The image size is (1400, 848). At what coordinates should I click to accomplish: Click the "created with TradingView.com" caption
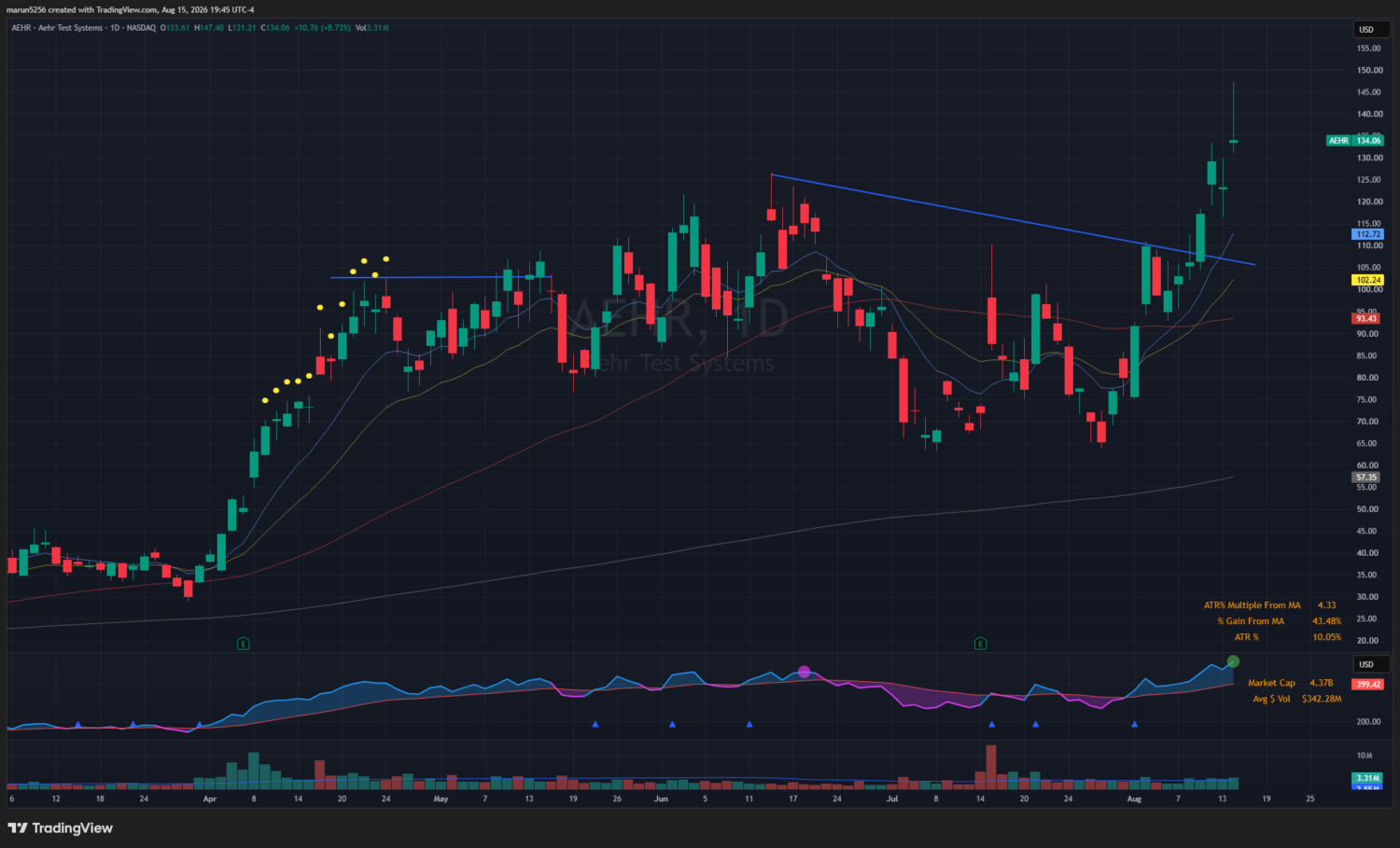click(x=104, y=9)
